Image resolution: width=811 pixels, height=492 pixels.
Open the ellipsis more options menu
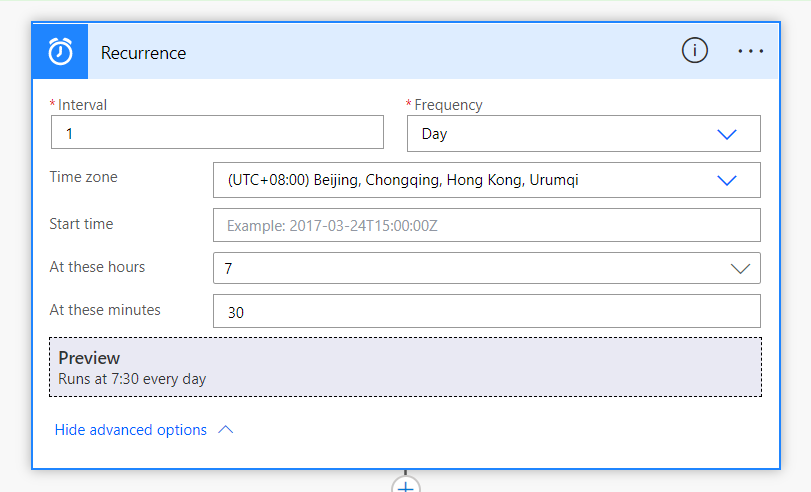pyautogui.click(x=750, y=51)
